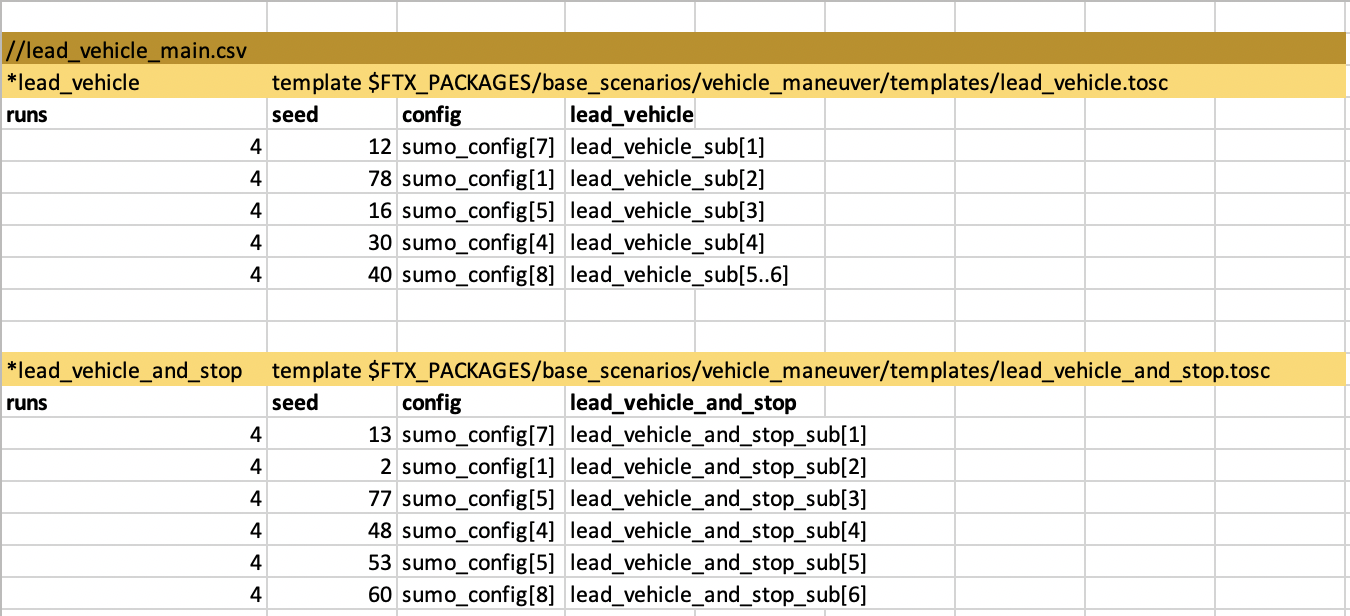Select the bold lead_vehicle column header cell
Screen dimensions: 1350x616
click(x=631, y=114)
